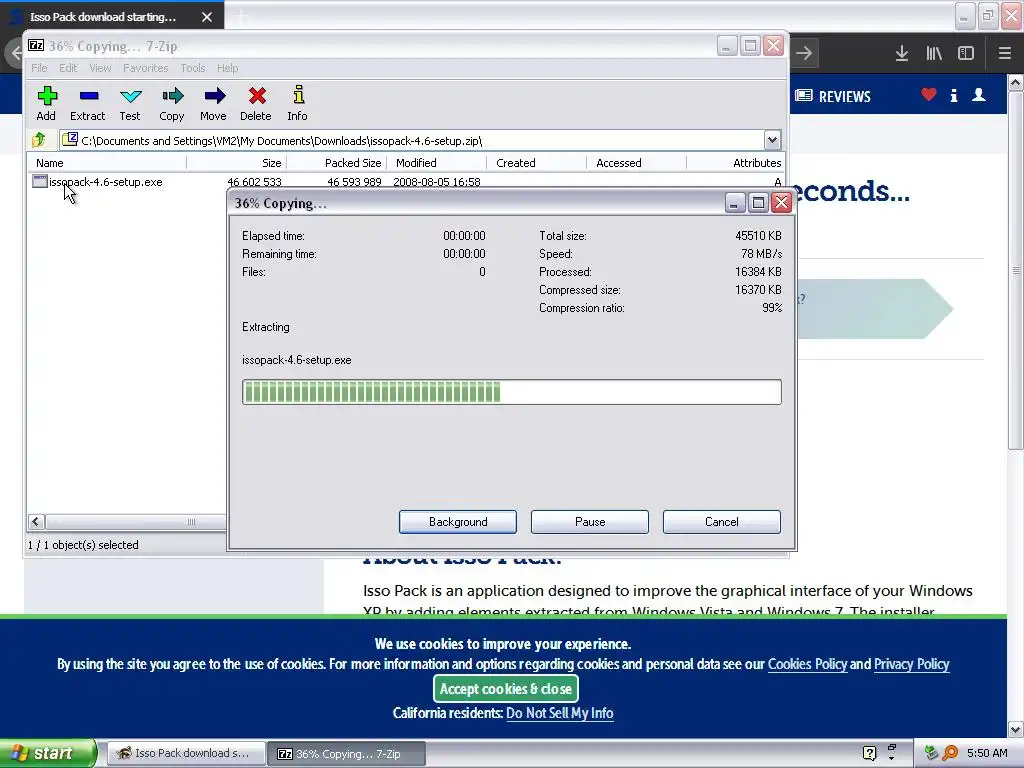This screenshot has height=768, width=1024.
Task: Open Firefox library icon
Action: [x=934, y=54]
